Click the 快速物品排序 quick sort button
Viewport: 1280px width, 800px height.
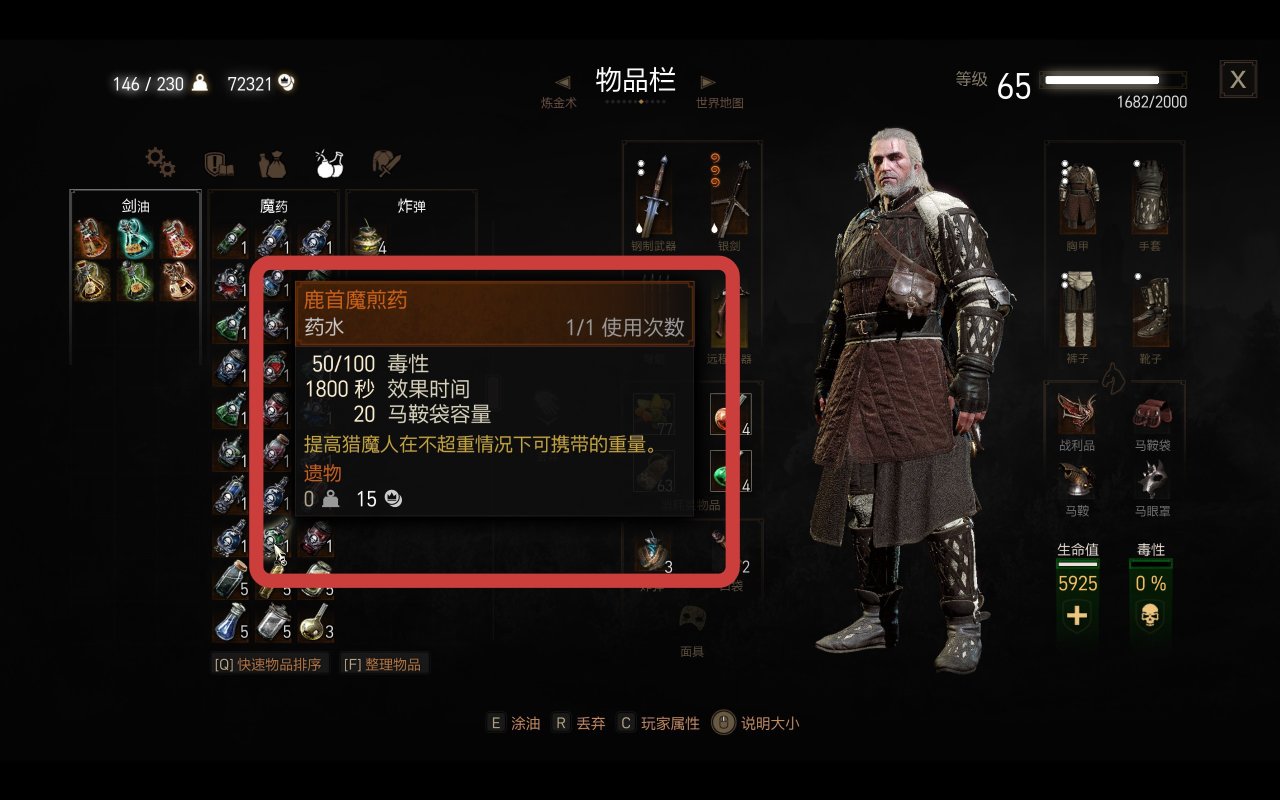269,664
